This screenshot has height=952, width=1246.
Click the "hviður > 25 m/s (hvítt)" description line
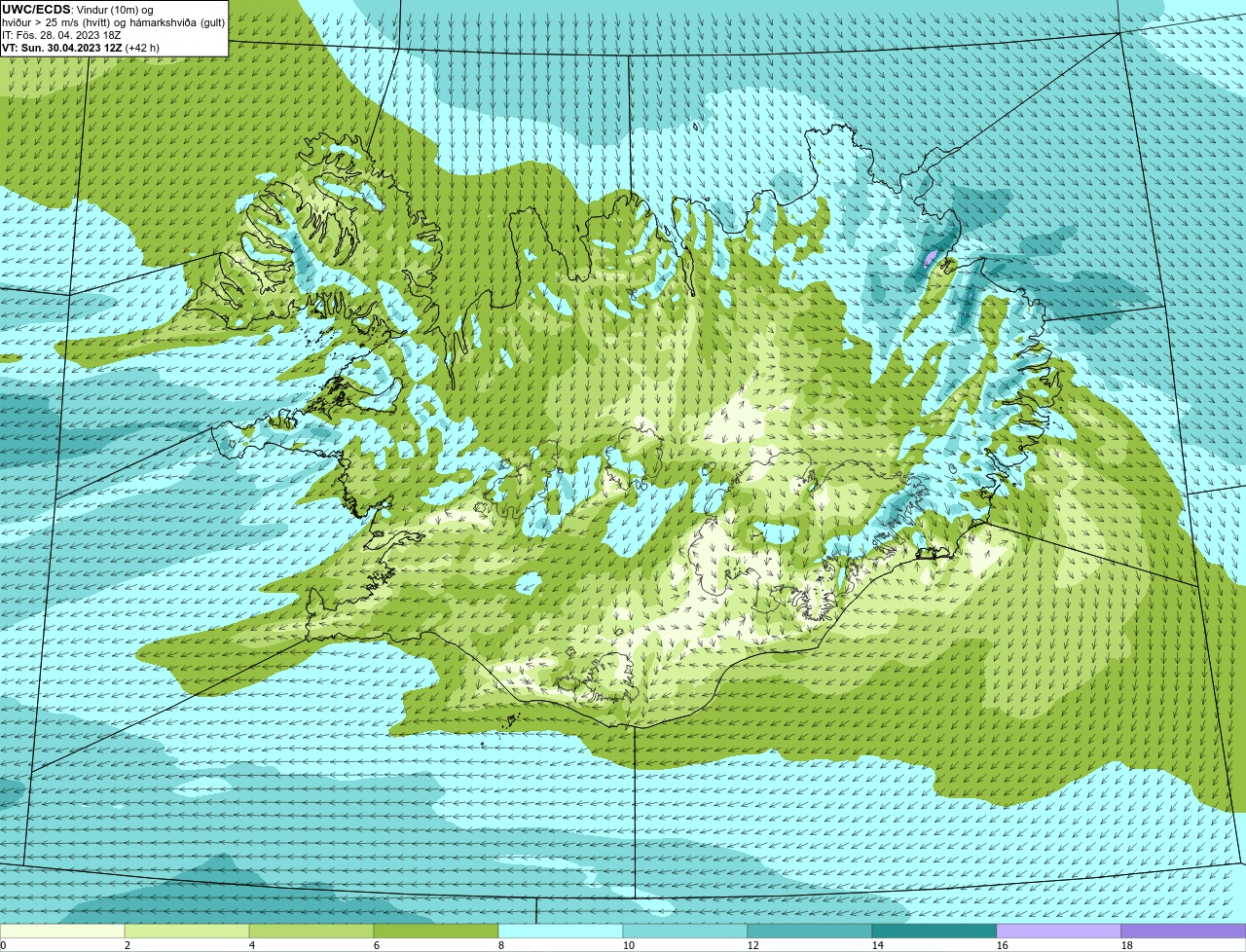(114, 22)
